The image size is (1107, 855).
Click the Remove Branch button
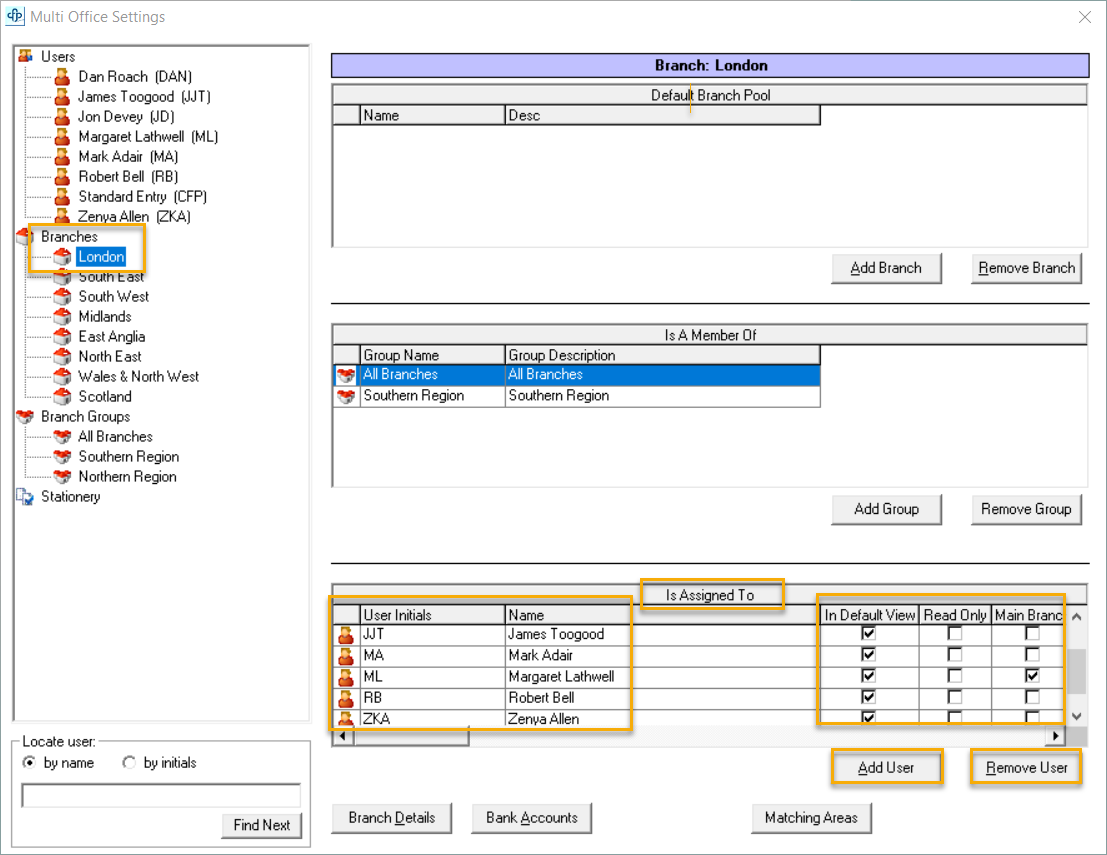[1027, 268]
